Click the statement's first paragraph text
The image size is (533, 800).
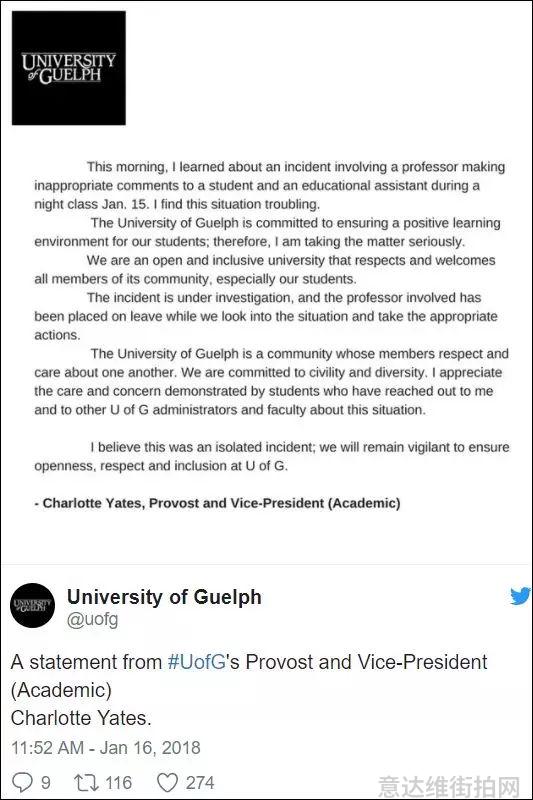[269, 185]
